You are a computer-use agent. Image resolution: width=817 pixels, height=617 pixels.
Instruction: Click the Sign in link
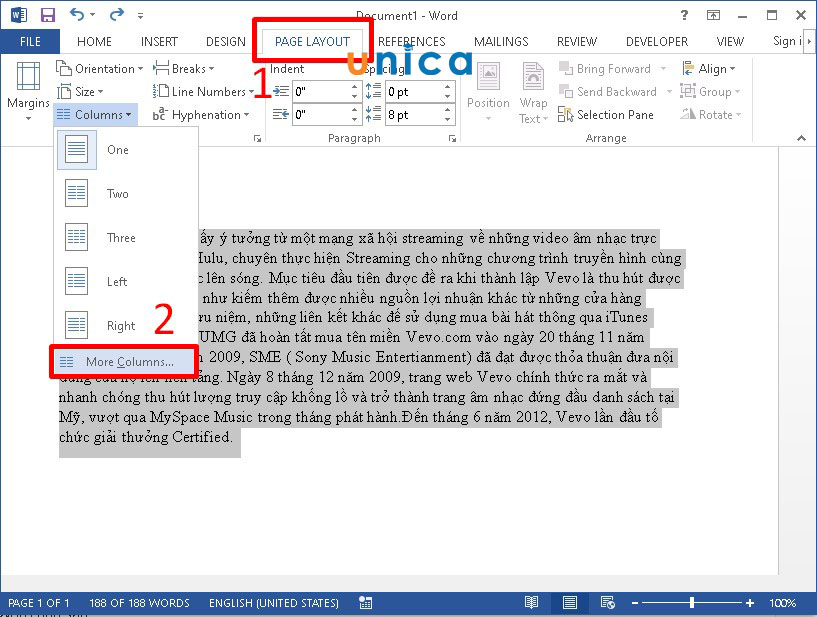click(787, 41)
